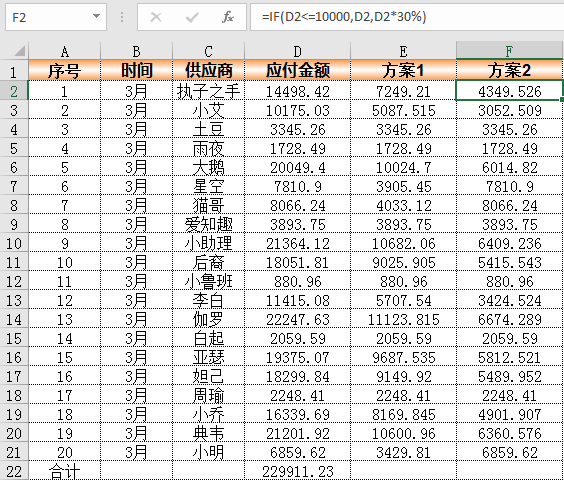564x480 pixels.
Task: Click the 合计 cell in row 22
Action: [x=64, y=471]
